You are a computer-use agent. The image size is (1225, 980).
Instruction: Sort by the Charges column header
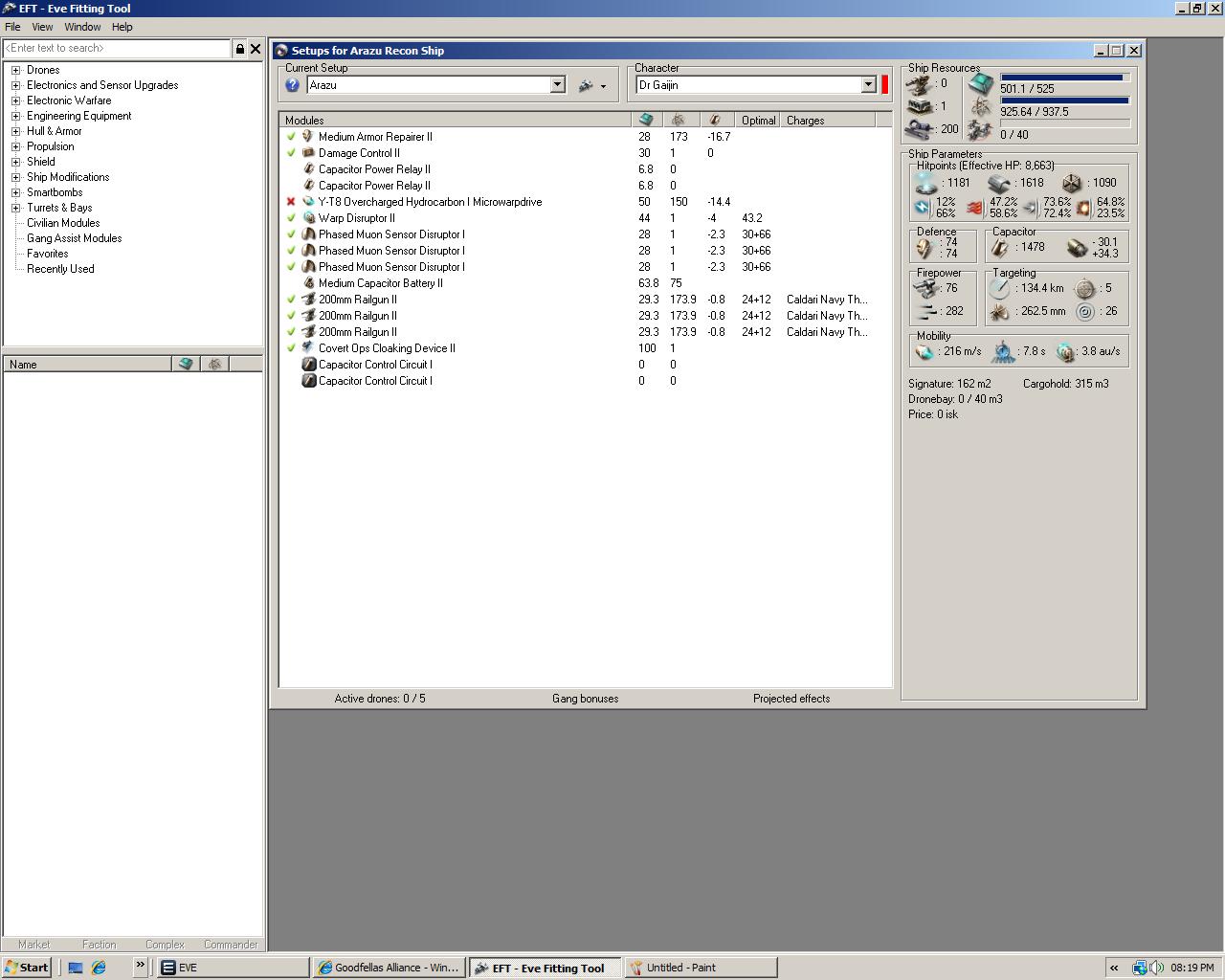828,120
